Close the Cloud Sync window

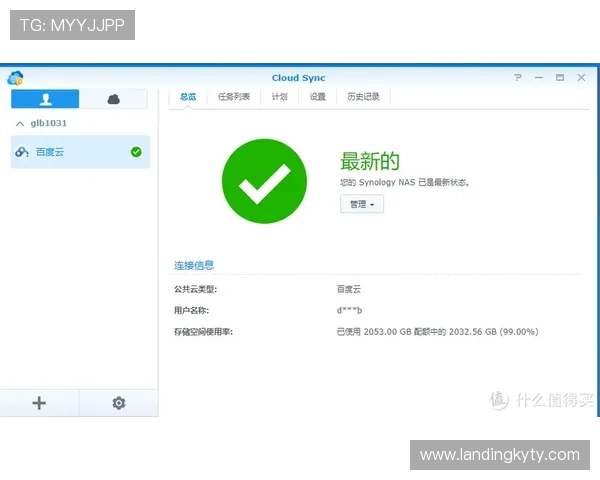[x=581, y=78]
